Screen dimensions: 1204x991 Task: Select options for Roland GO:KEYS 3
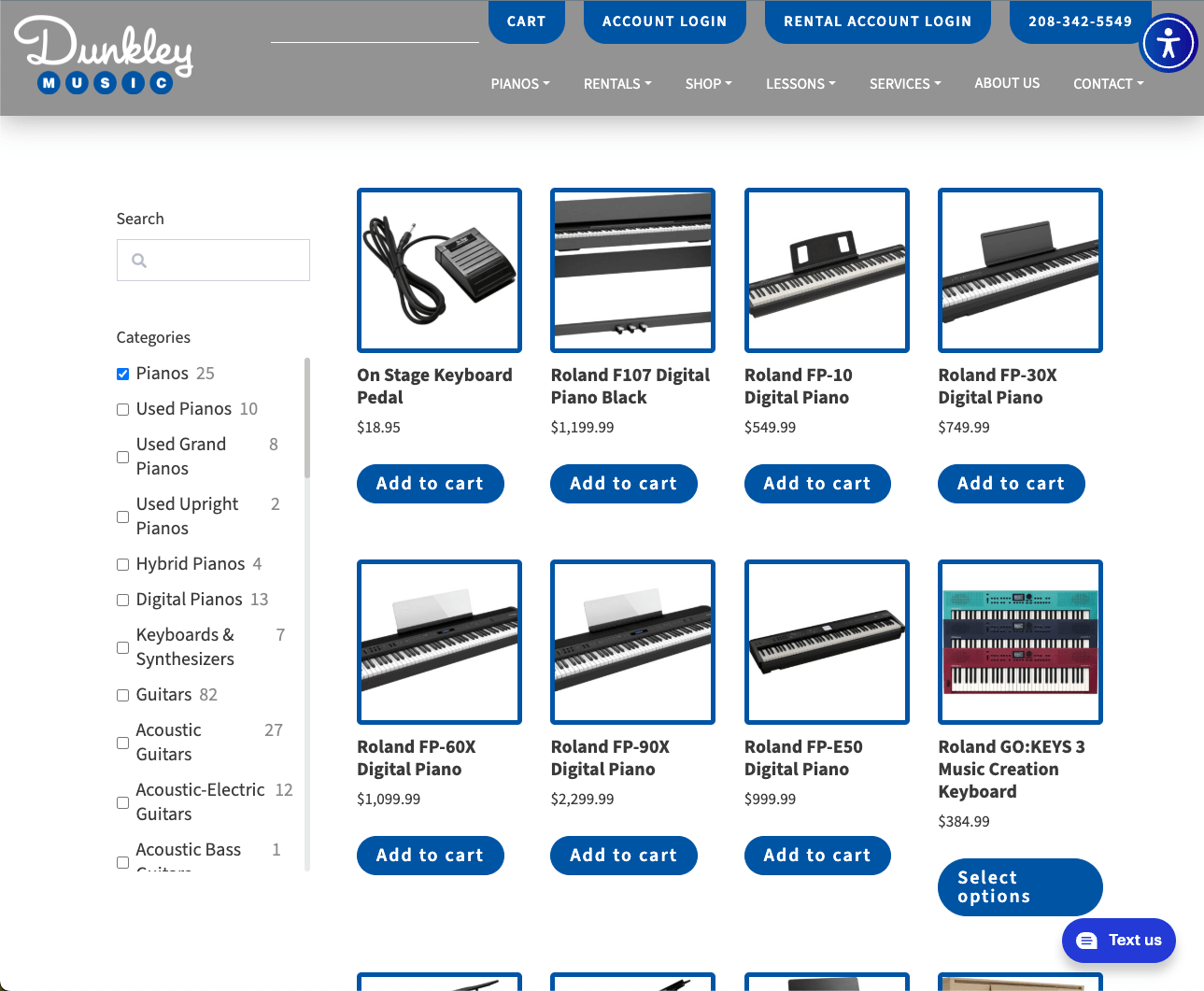tap(1019, 887)
